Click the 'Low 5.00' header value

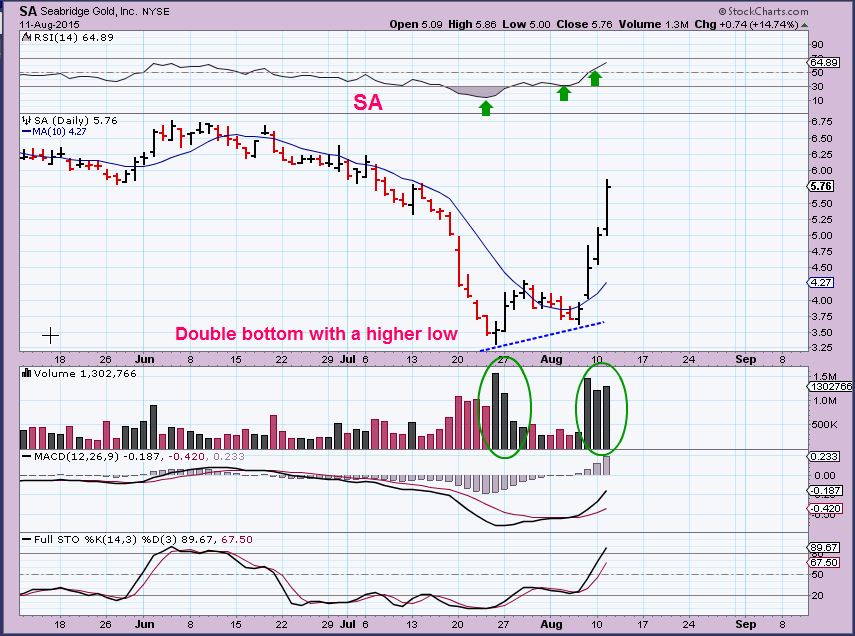click(526, 25)
